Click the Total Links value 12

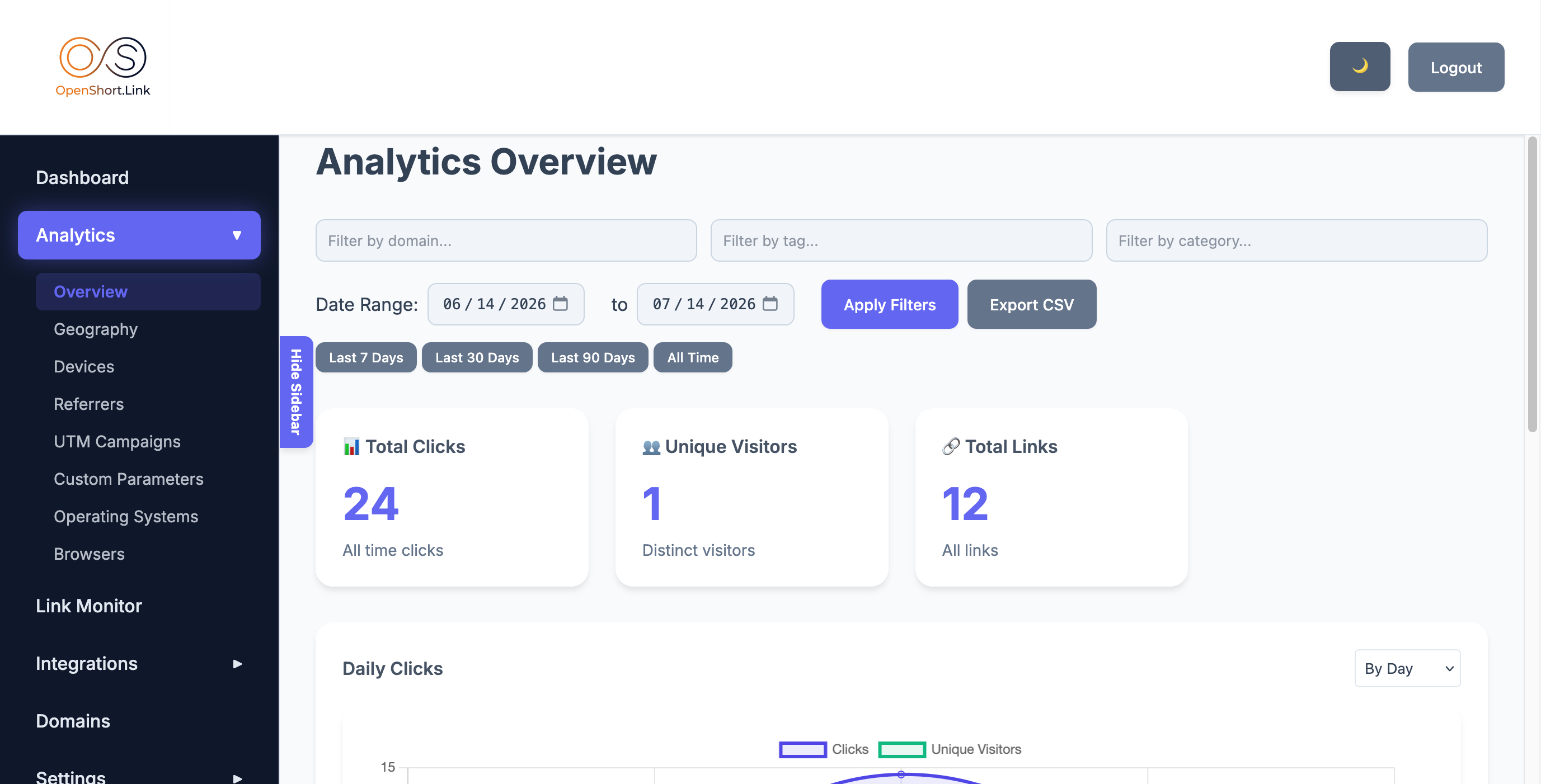(965, 503)
